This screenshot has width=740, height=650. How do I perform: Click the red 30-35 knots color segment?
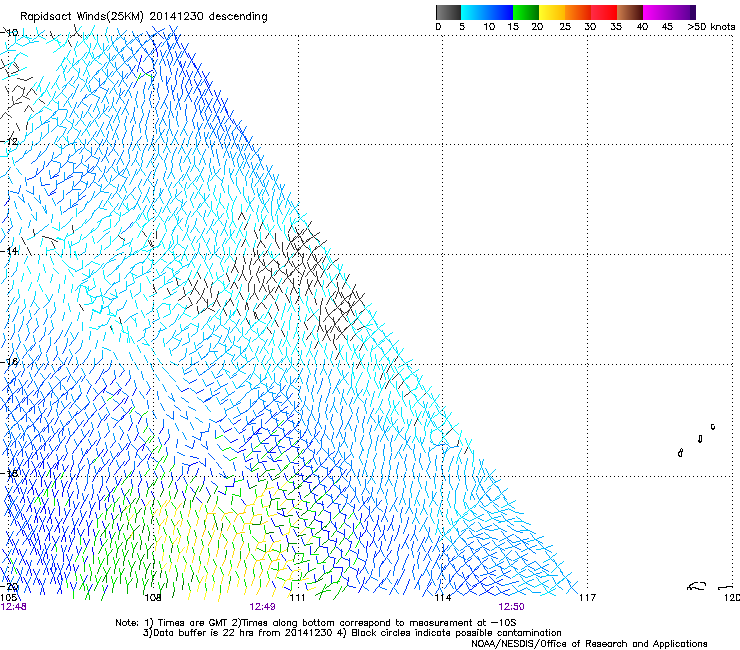pyautogui.click(x=604, y=12)
